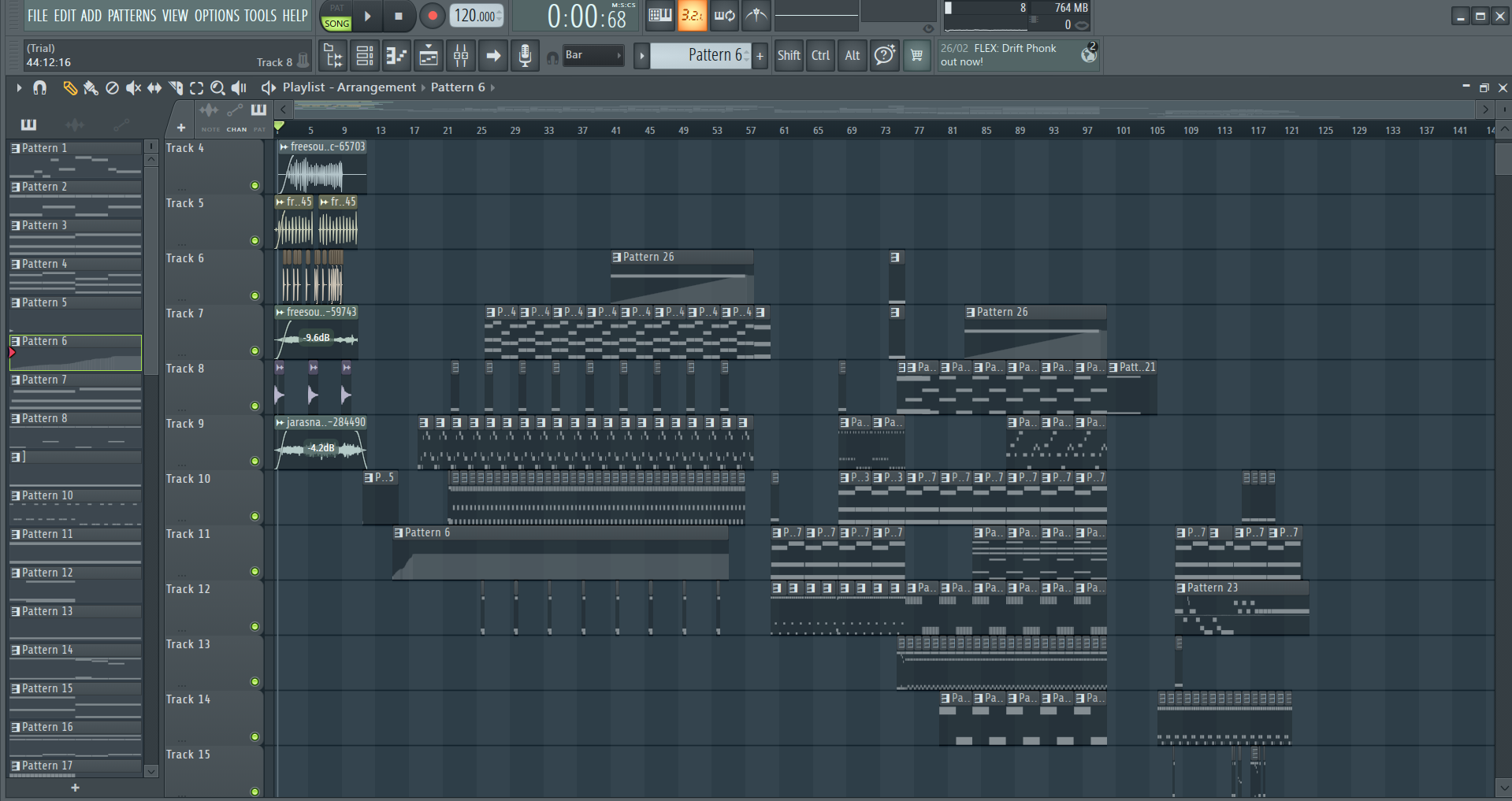The height and width of the screenshot is (801, 1512).
Task: Toggle the highlighted countdown before recording icon
Action: pyautogui.click(x=693, y=15)
